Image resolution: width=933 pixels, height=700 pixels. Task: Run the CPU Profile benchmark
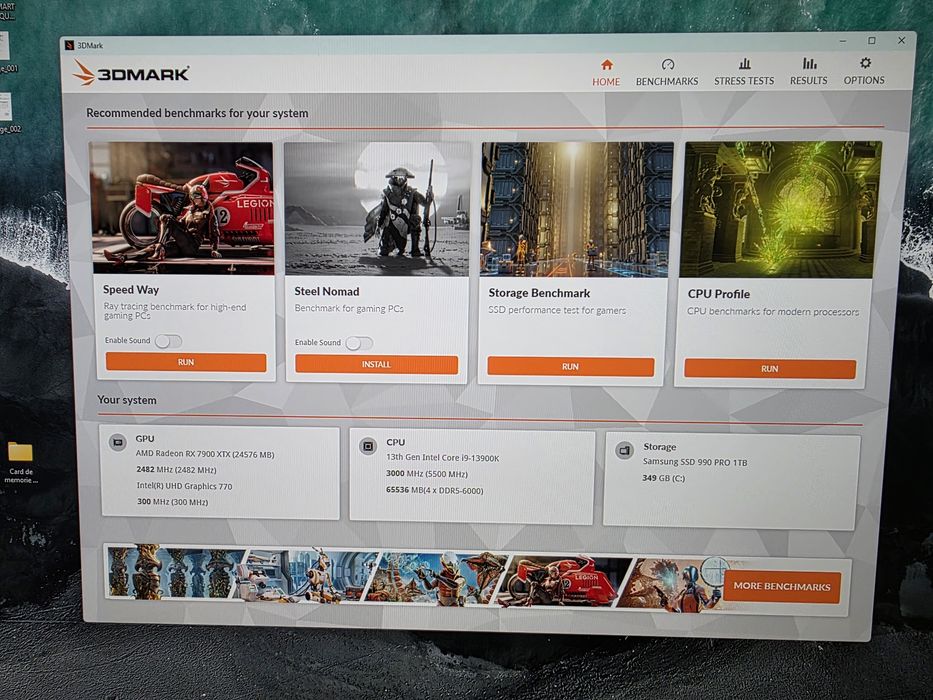(770, 368)
